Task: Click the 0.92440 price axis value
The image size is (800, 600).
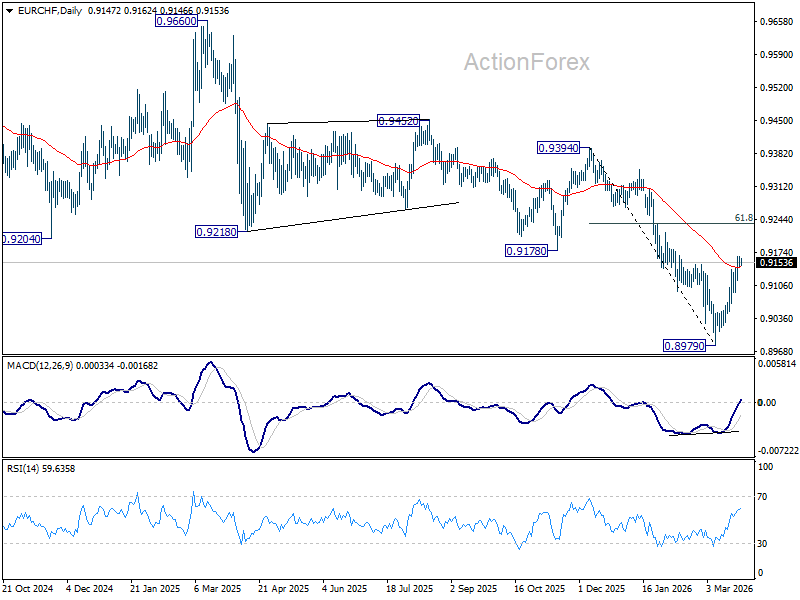Action: click(x=777, y=220)
